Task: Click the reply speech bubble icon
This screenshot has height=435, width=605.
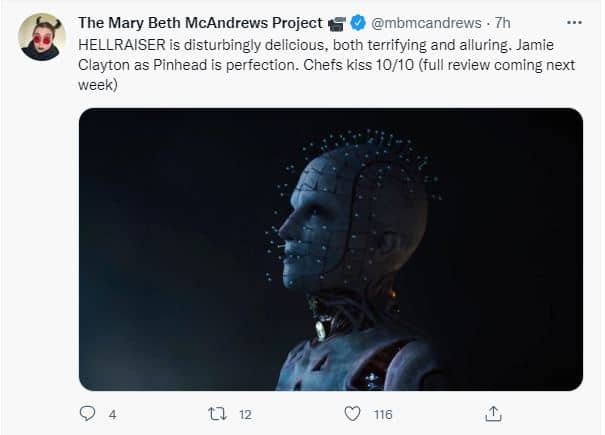Action: tap(87, 414)
